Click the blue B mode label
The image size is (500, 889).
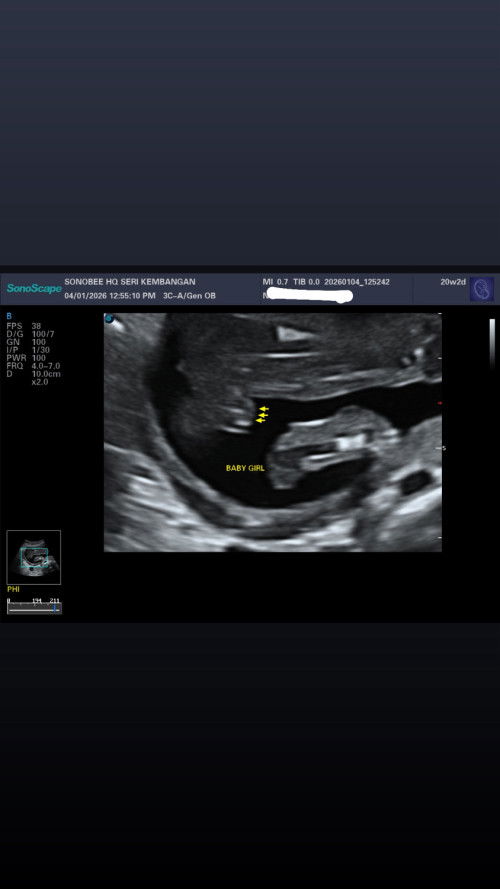[9, 316]
